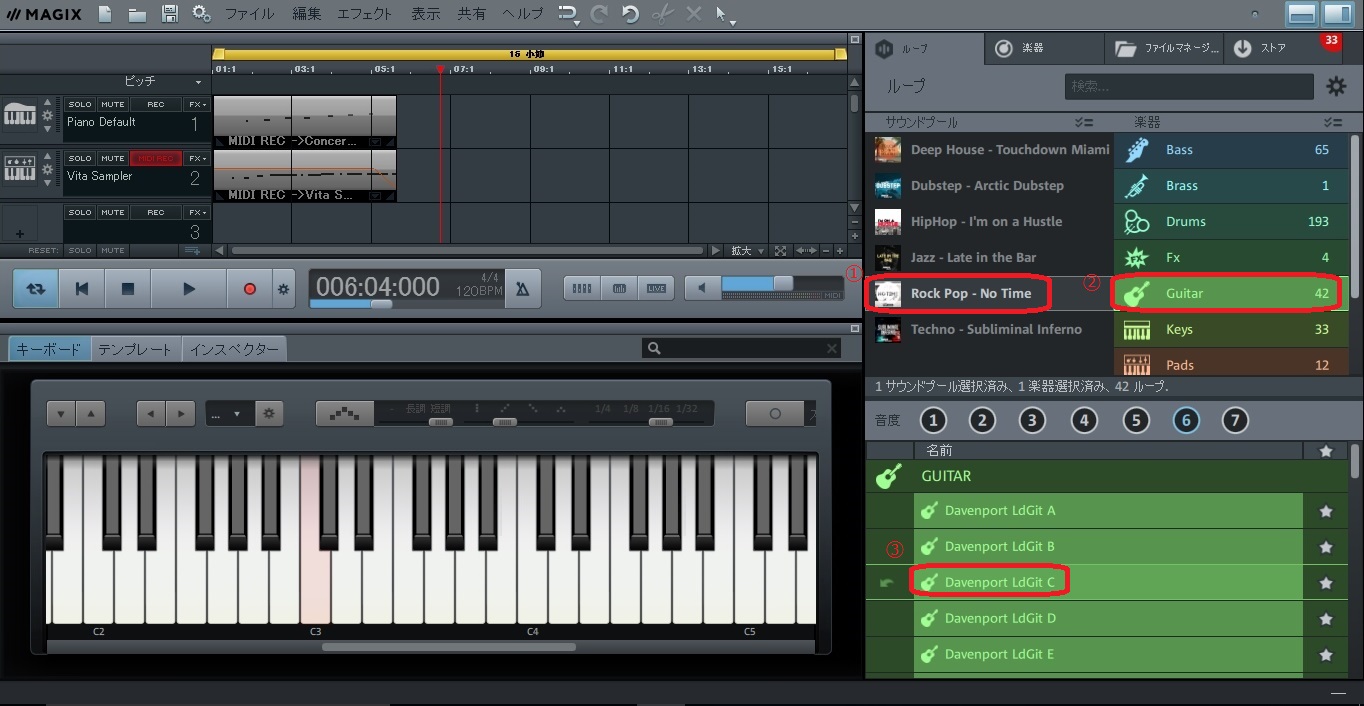Click the 1/16 note length slider handle
Screen dimensions: 1364x706
pos(660,422)
